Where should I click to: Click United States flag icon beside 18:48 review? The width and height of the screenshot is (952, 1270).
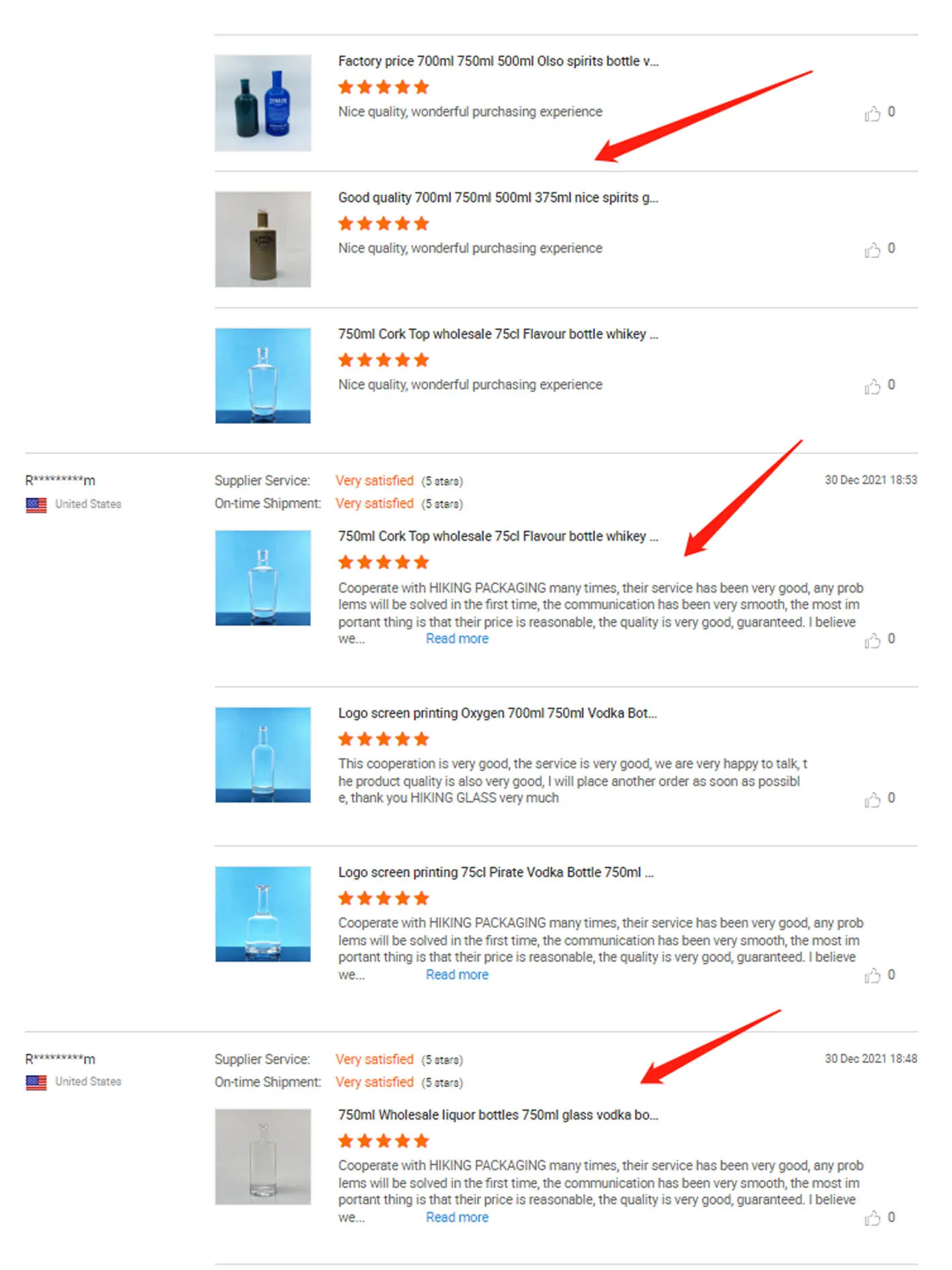(36, 1083)
